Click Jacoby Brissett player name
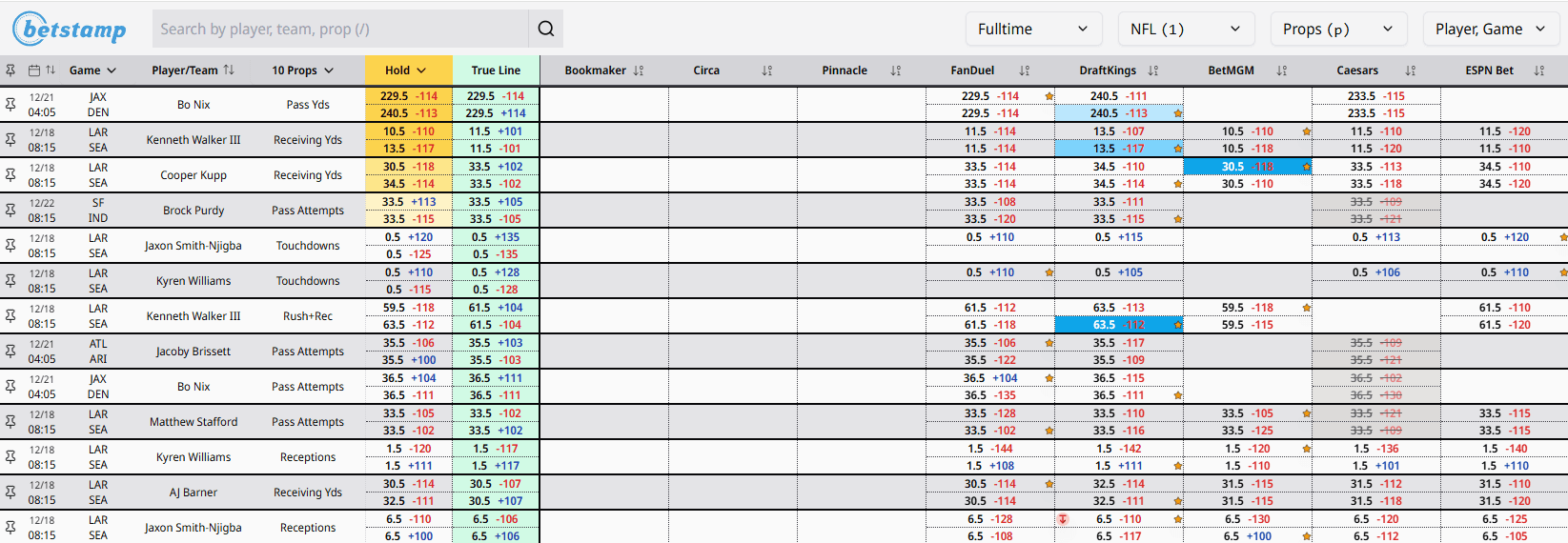Image resolution: width=1568 pixels, height=543 pixels. click(x=193, y=352)
